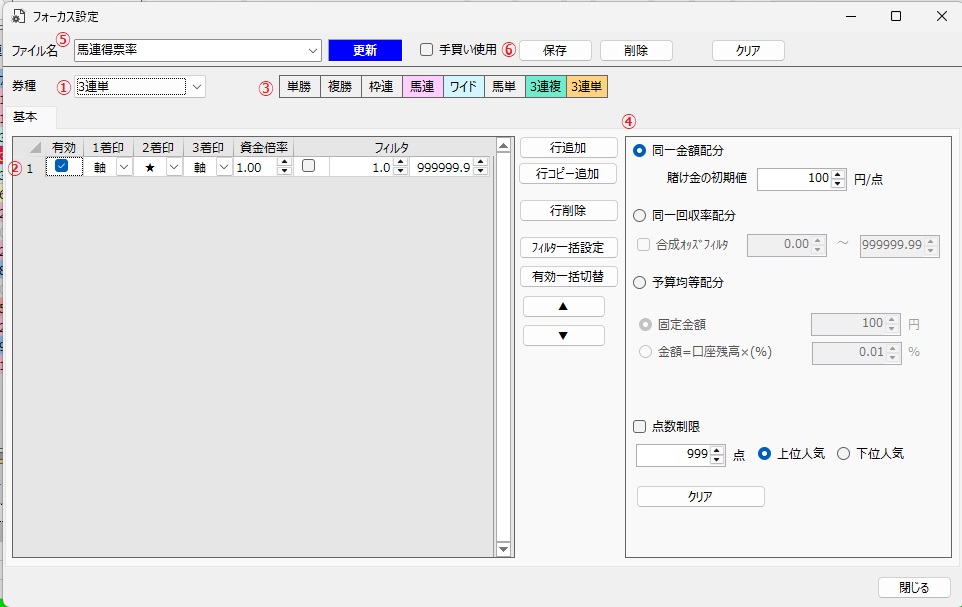Image resolution: width=962 pixels, height=607 pixels.
Task: Enable the 点数制限 checkbox
Action: click(x=640, y=426)
